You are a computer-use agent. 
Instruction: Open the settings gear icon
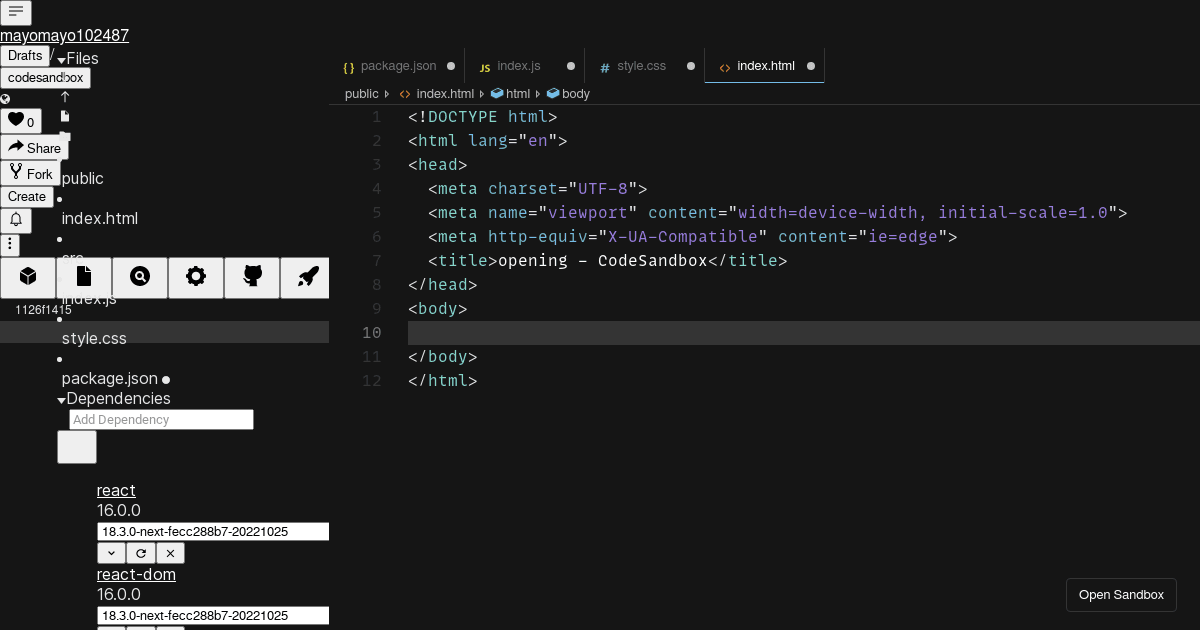click(195, 278)
